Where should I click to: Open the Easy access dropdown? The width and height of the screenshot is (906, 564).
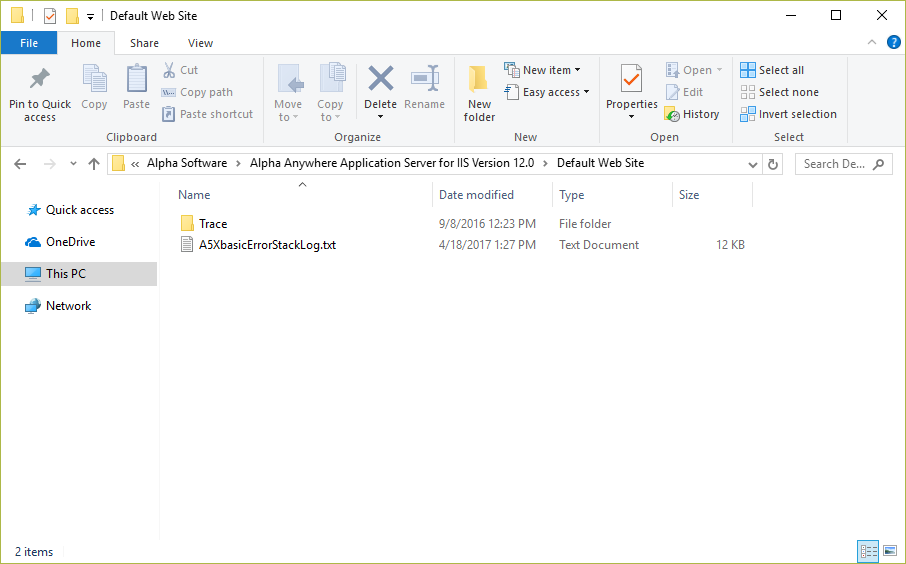click(547, 92)
